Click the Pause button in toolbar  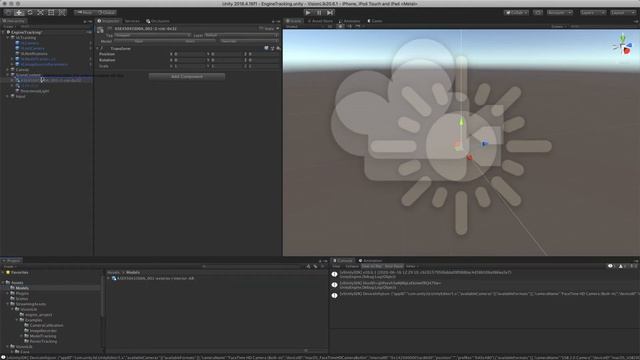coord(319,13)
